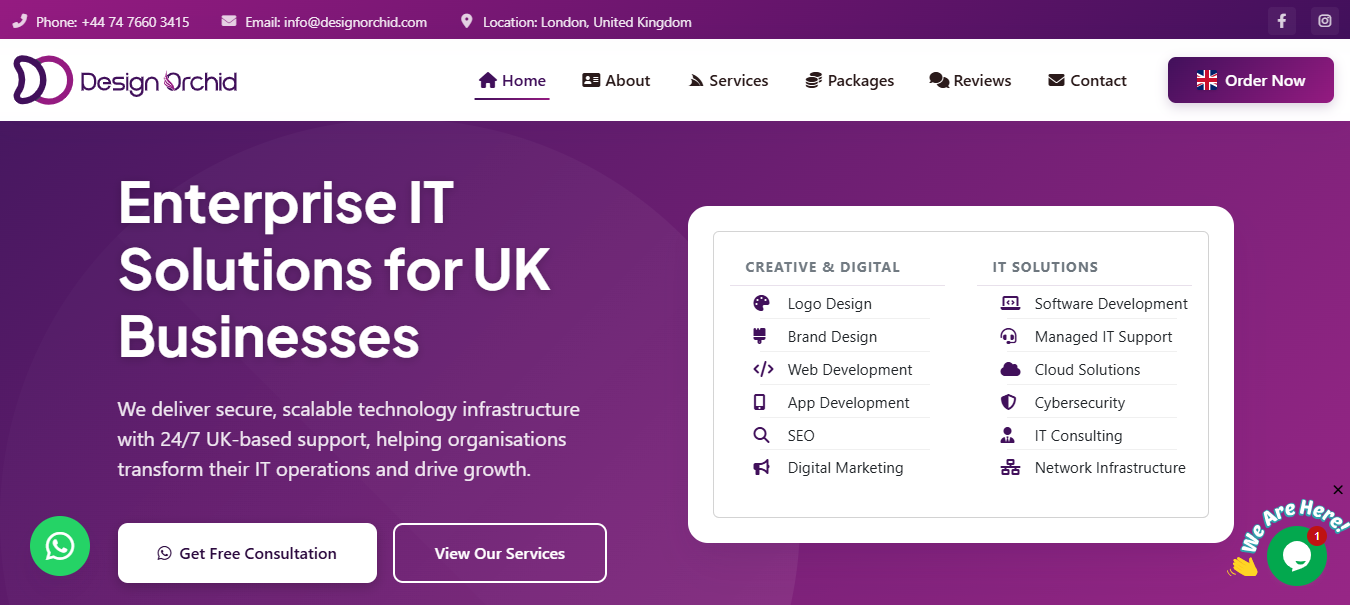Viewport: 1350px width, 605px height.
Task: Click the Design Orchid logo
Action: 125,80
